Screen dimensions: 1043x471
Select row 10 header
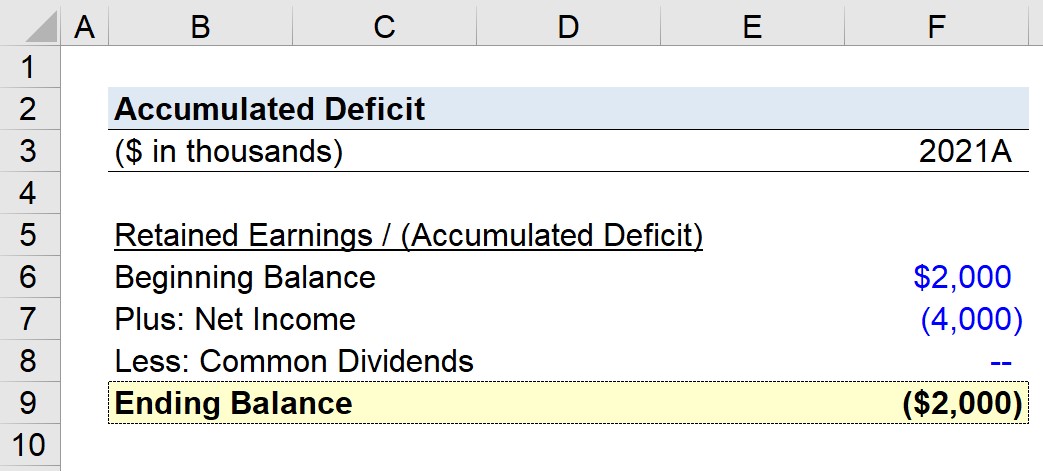(x=30, y=444)
